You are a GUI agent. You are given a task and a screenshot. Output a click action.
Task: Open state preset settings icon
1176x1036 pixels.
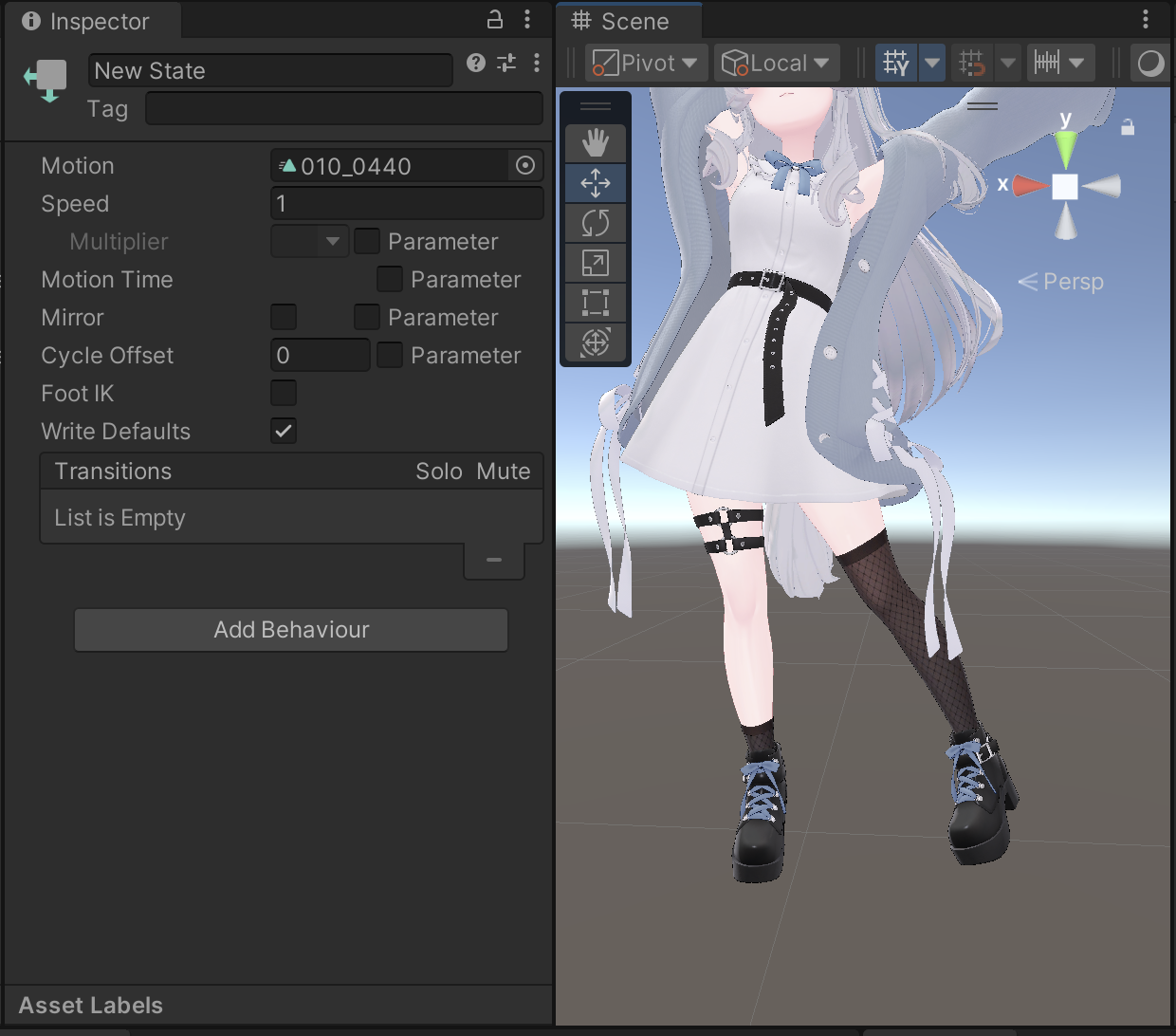tap(506, 63)
